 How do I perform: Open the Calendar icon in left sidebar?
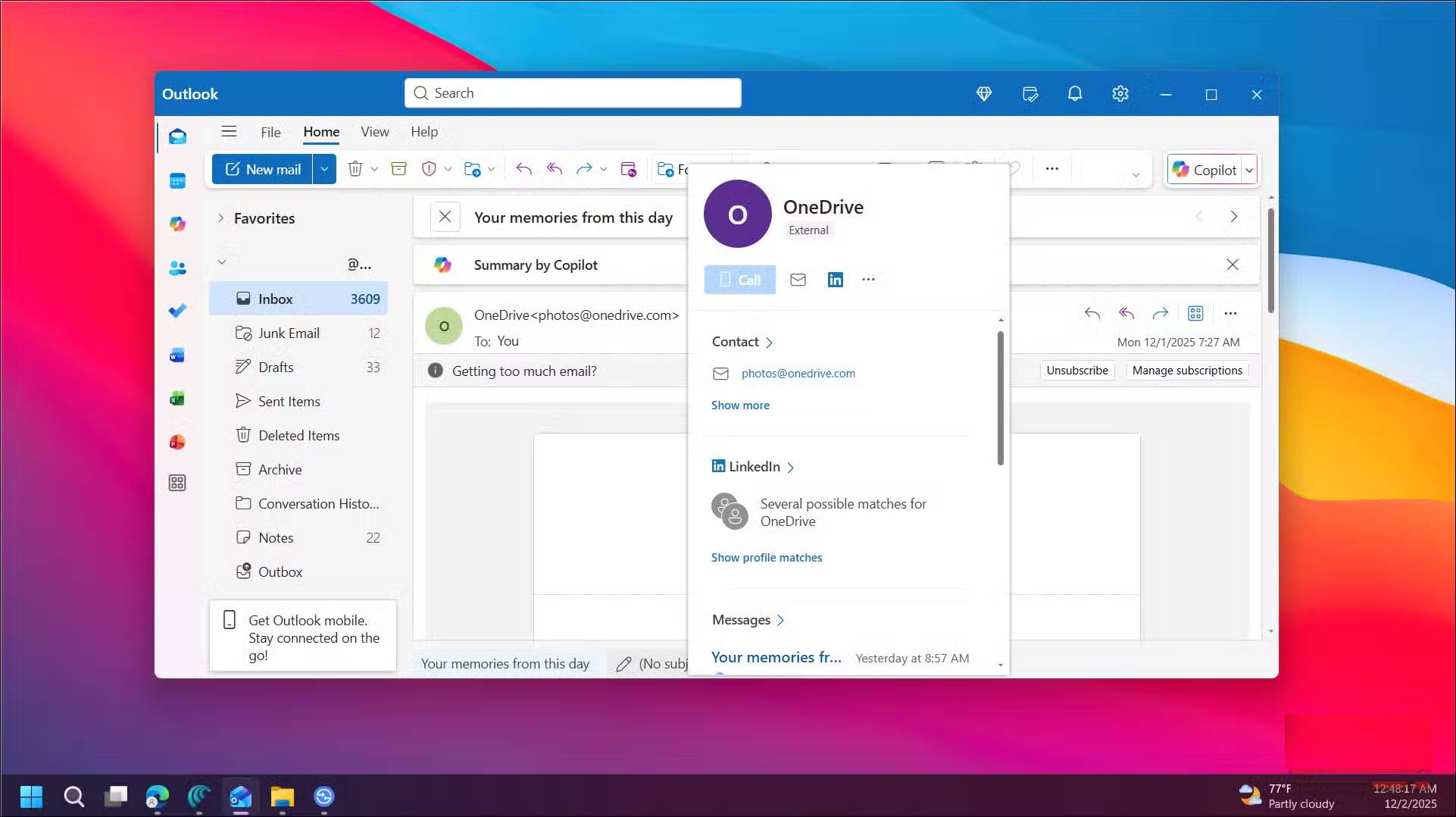coord(177,180)
